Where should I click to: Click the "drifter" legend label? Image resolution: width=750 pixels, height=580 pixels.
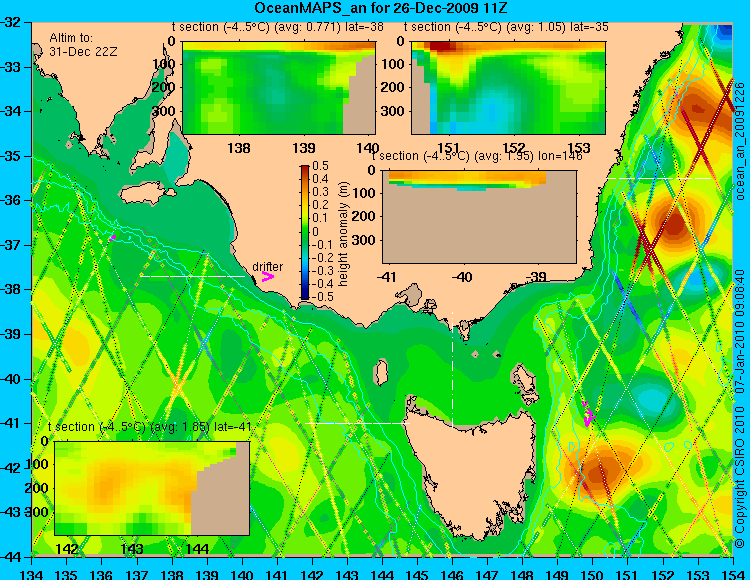(267, 267)
